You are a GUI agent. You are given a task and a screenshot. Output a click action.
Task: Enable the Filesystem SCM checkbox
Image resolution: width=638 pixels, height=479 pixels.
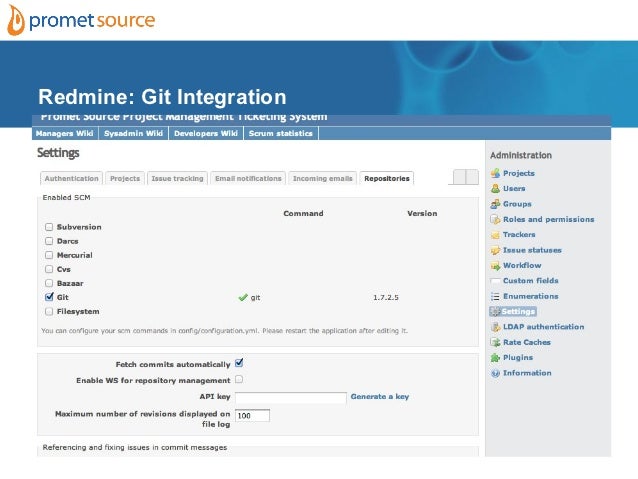pyautogui.click(x=49, y=311)
